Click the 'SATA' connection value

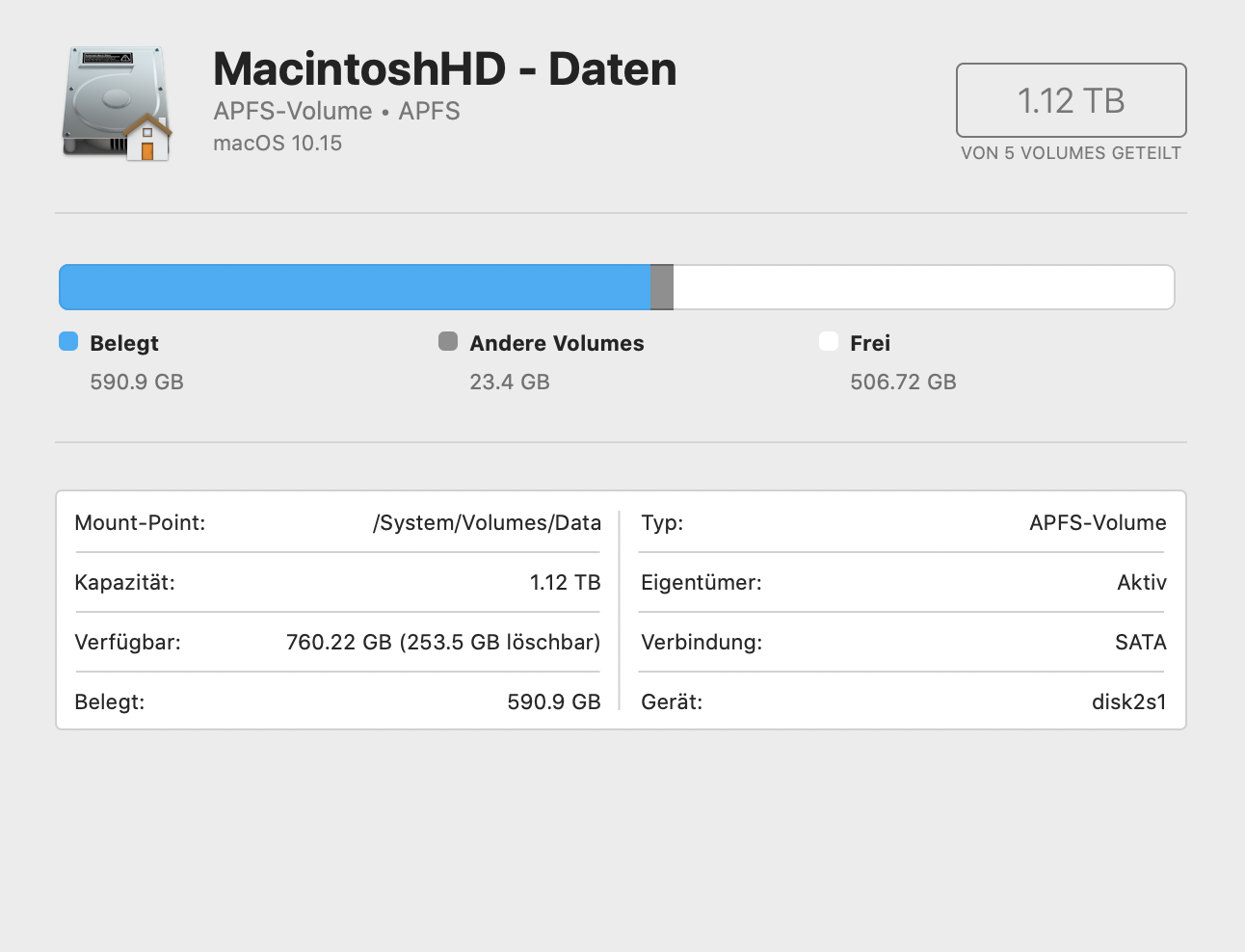tap(1141, 642)
